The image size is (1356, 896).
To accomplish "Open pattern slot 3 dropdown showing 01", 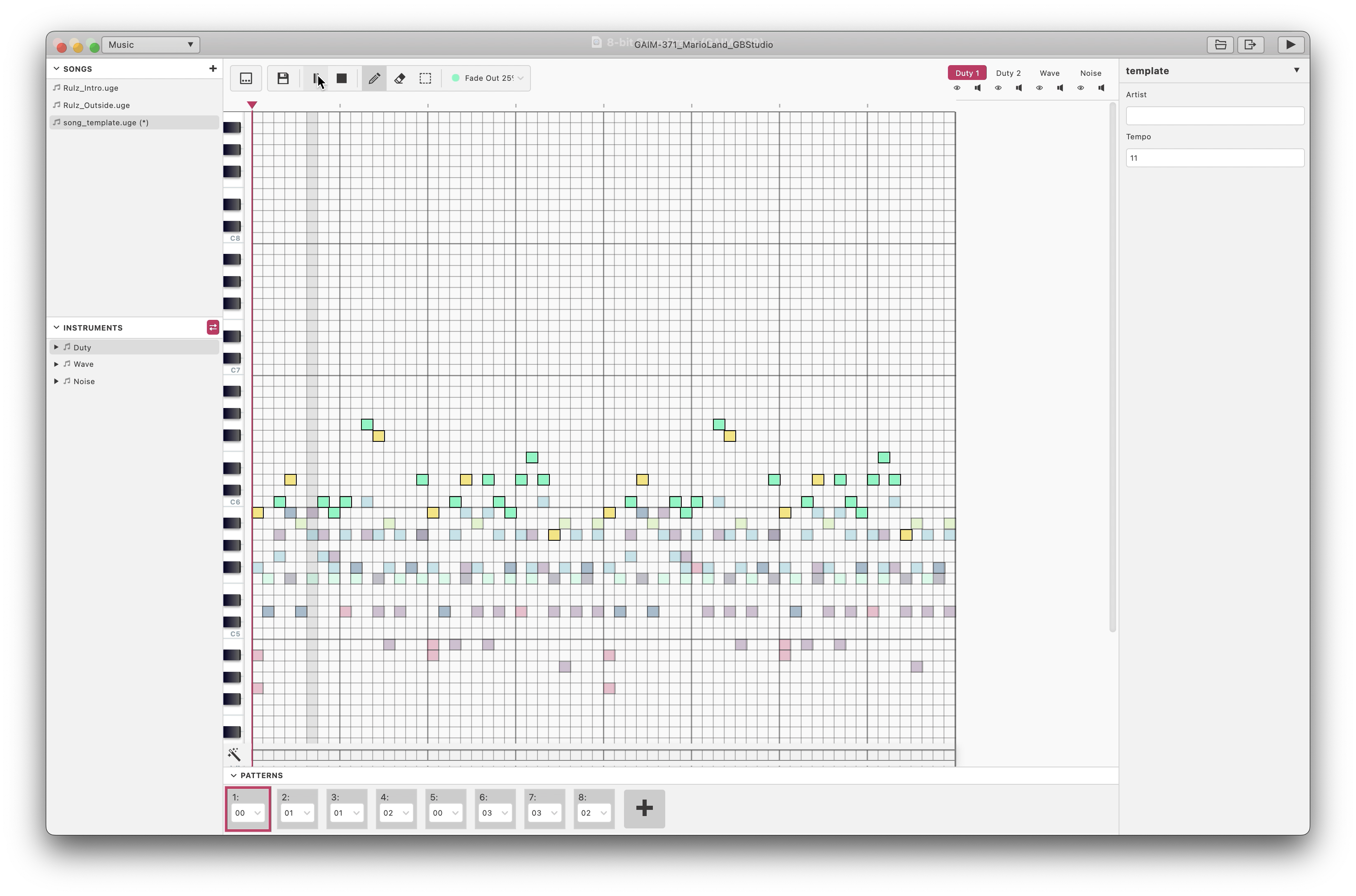I will (346, 813).
